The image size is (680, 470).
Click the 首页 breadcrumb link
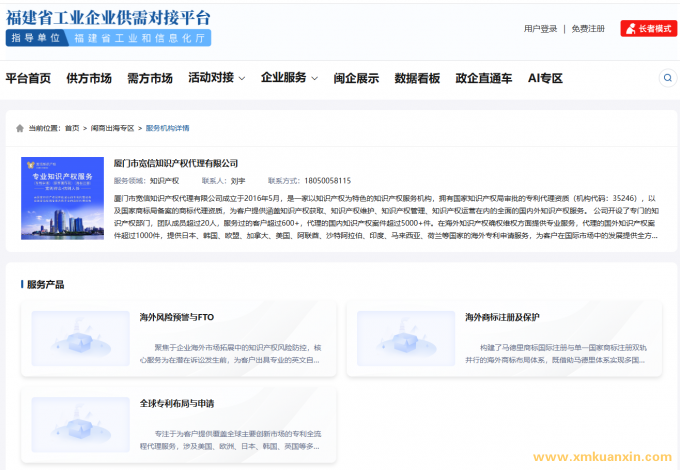click(72, 128)
